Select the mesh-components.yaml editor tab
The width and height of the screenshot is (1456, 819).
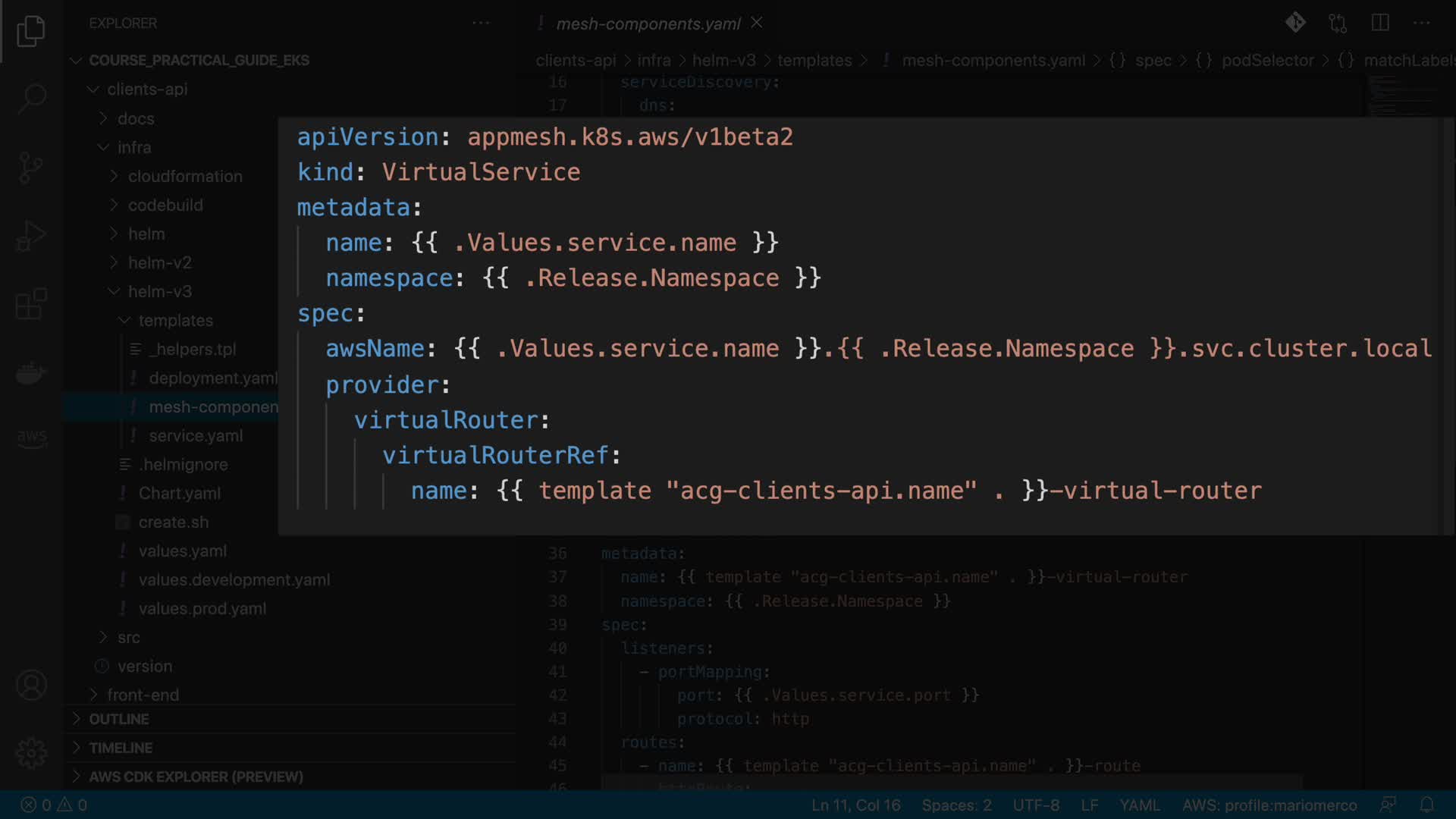pos(648,24)
